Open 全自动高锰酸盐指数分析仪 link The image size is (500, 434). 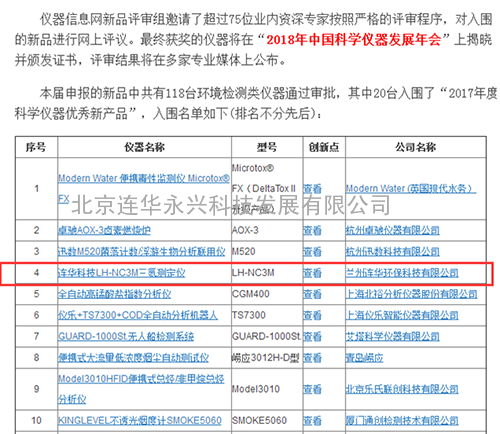[114, 294]
